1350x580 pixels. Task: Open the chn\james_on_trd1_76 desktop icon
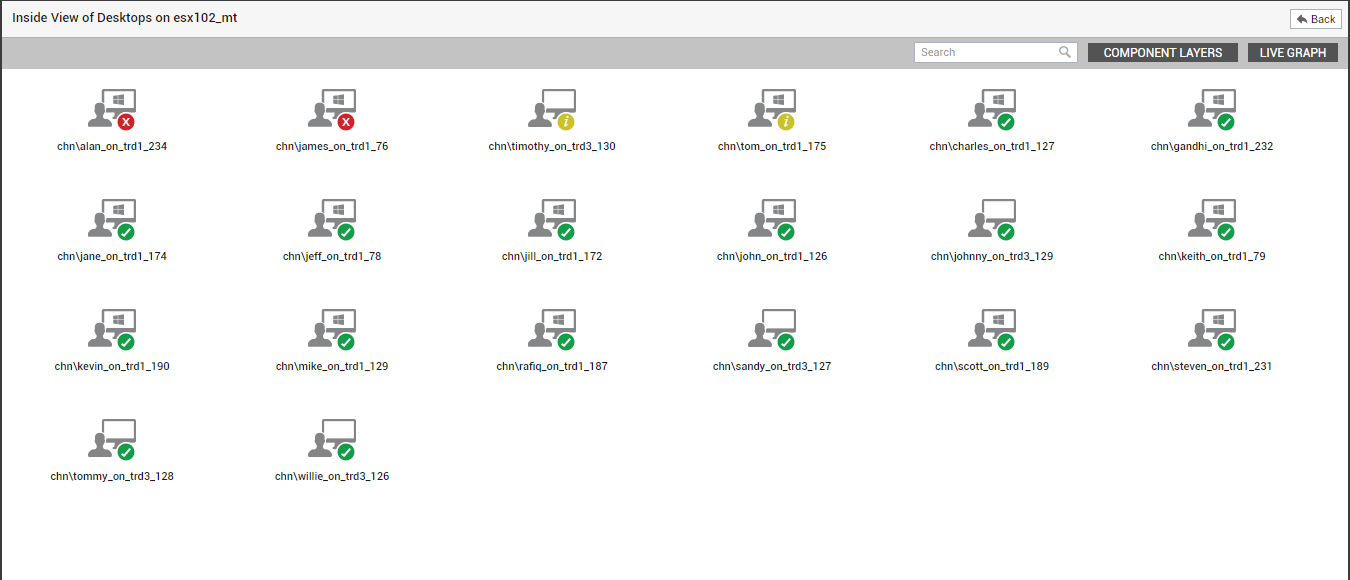[332, 110]
